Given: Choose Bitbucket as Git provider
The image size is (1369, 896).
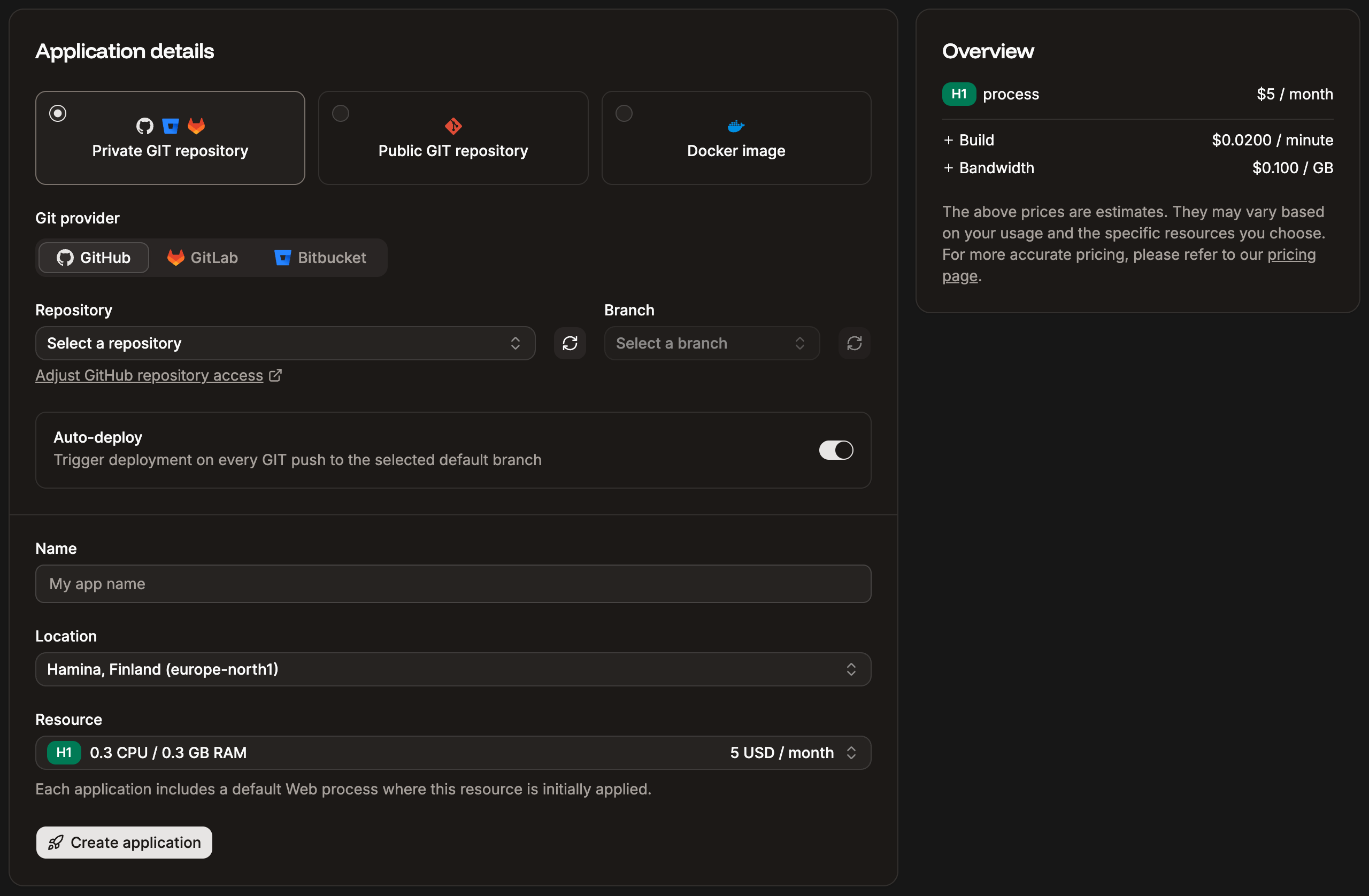Looking at the screenshot, I should [320, 258].
